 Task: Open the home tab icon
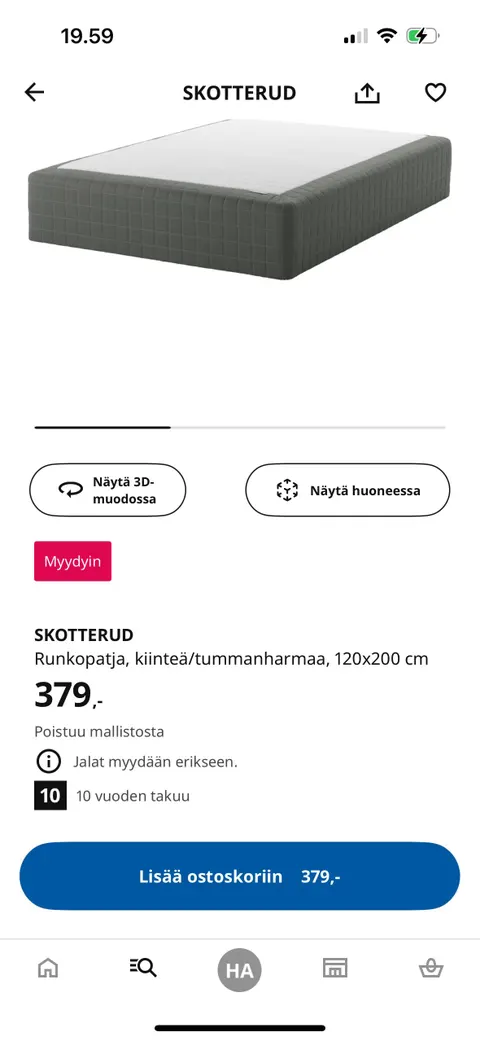48,969
